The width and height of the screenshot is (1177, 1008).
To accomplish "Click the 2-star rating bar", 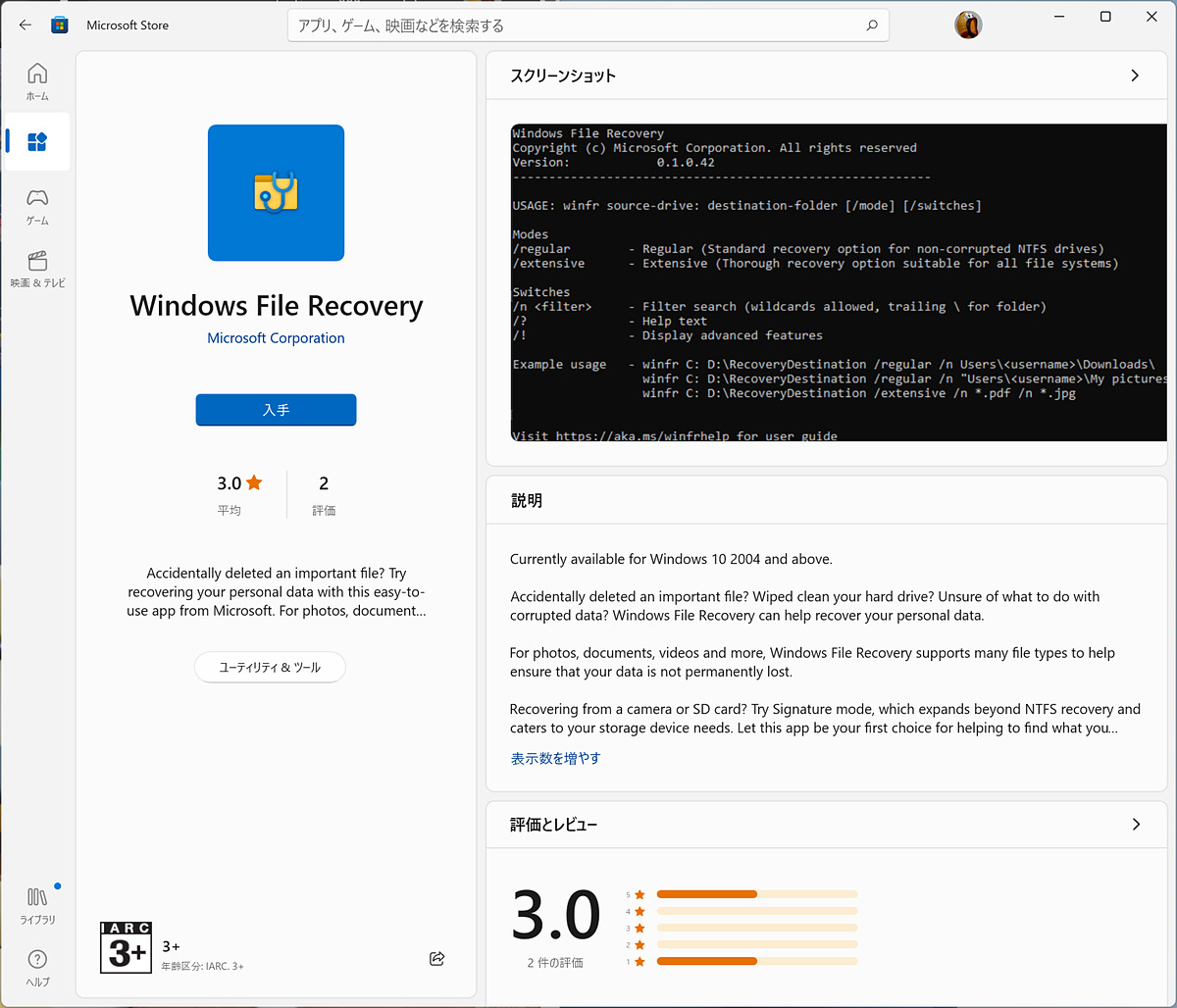I will (757, 944).
